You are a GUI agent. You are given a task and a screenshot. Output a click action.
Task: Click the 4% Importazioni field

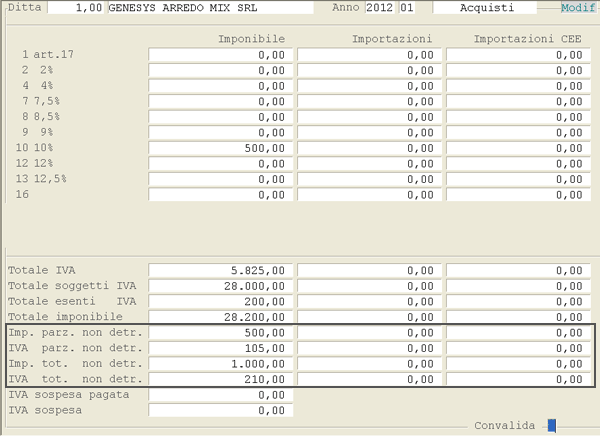click(369, 86)
